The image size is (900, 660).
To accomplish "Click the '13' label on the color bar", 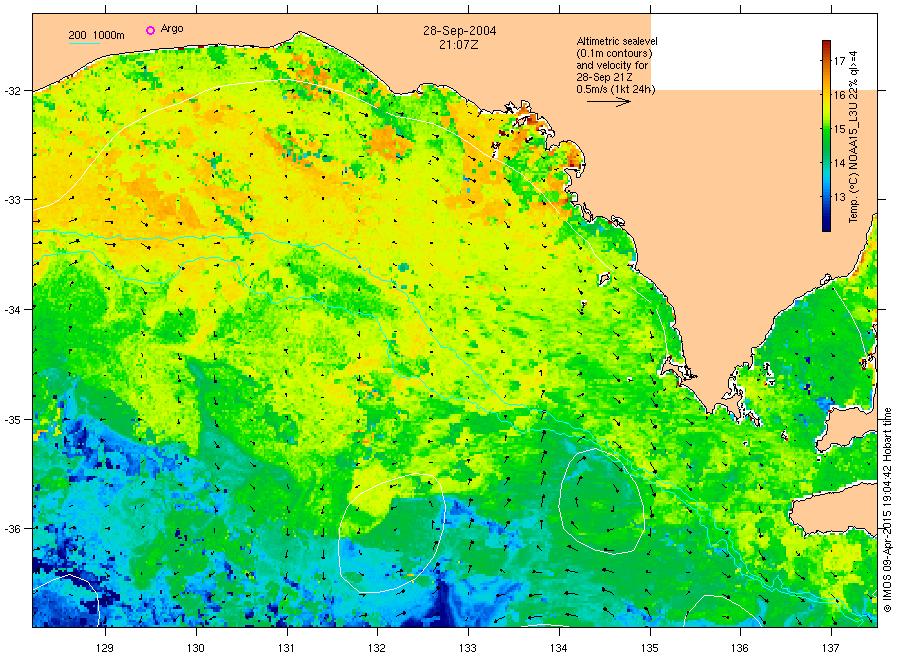I will (x=839, y=197).
